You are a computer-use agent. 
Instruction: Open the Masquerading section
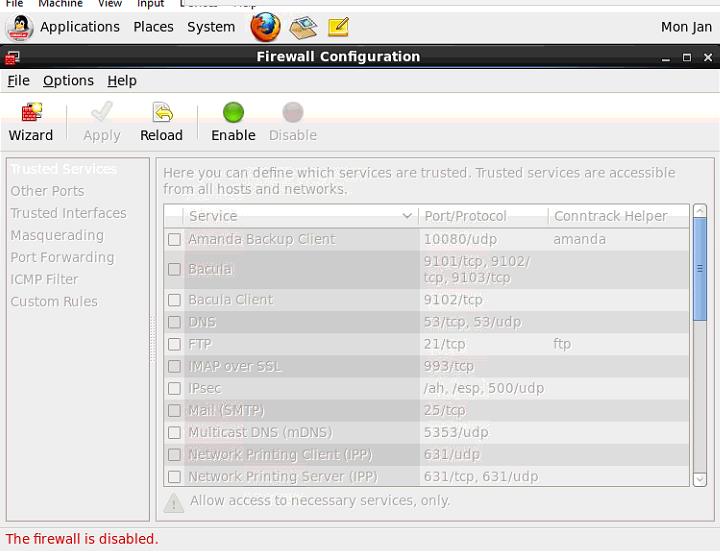point(57,235)
